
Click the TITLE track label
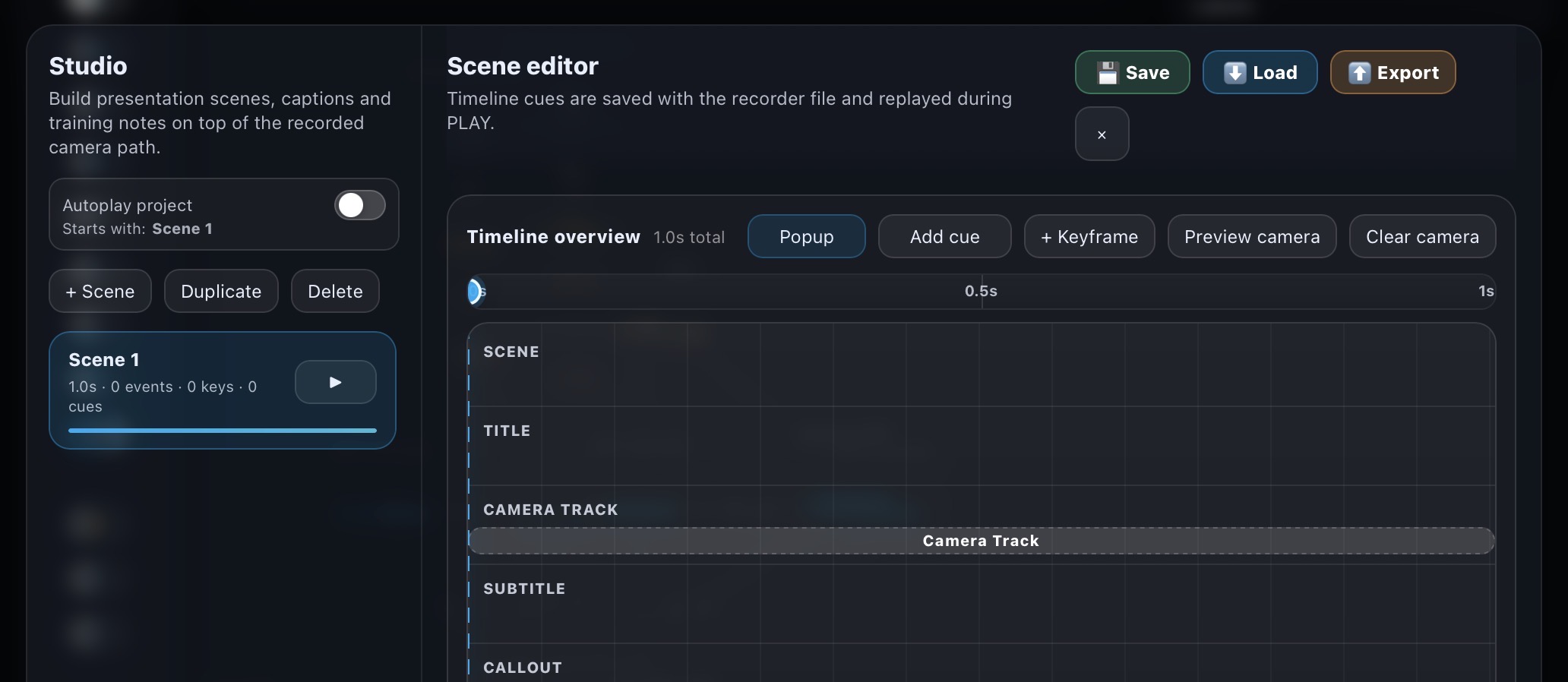click(507, 431)
